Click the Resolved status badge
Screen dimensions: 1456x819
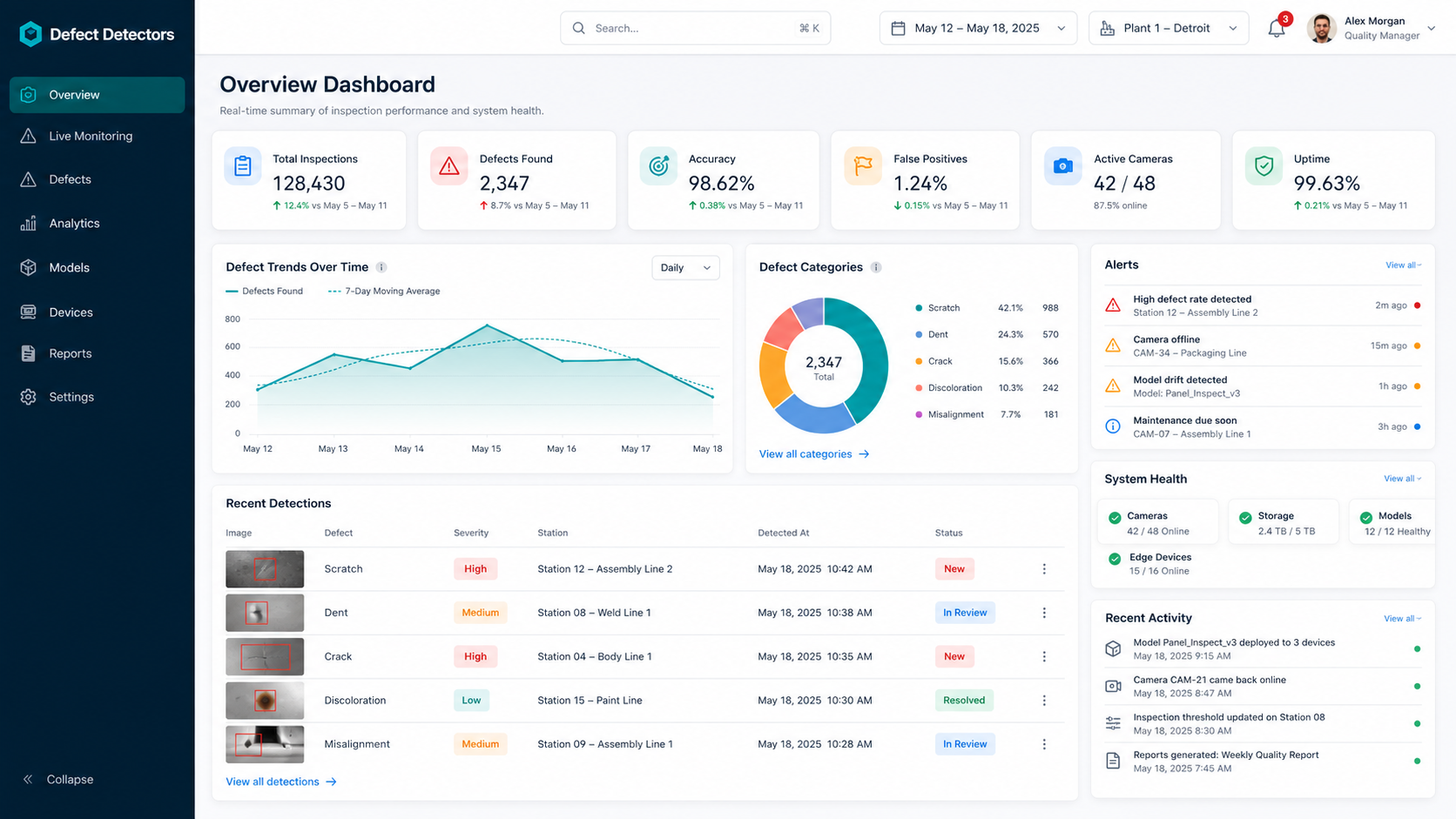point(964,701)
